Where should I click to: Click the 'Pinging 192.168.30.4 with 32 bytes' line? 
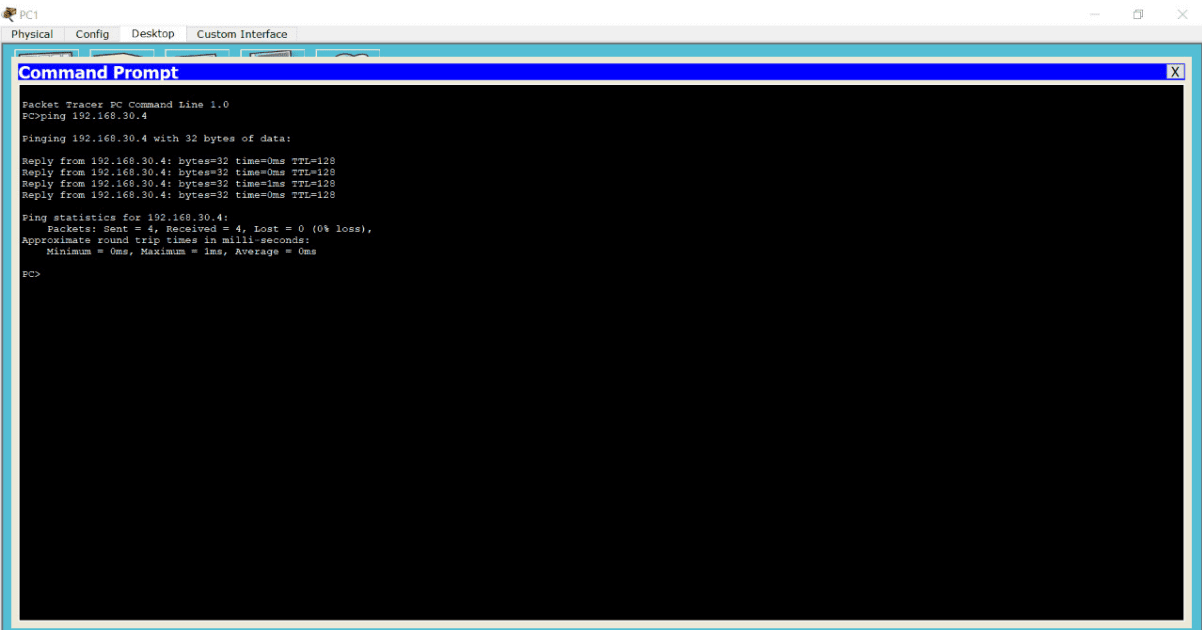pos(156,139)
